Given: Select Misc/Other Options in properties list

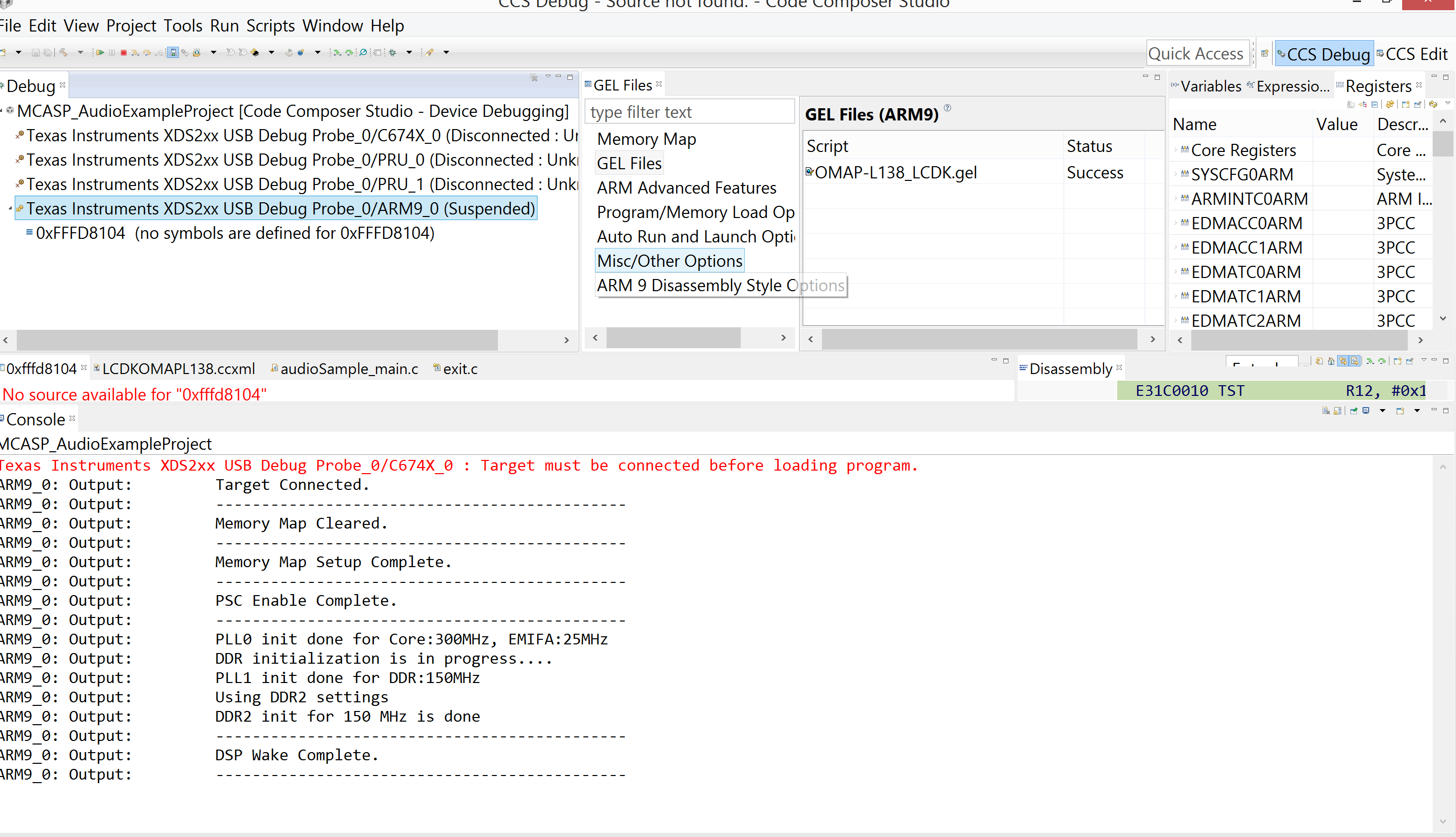Looking at the screenshot, I should 670,261.
